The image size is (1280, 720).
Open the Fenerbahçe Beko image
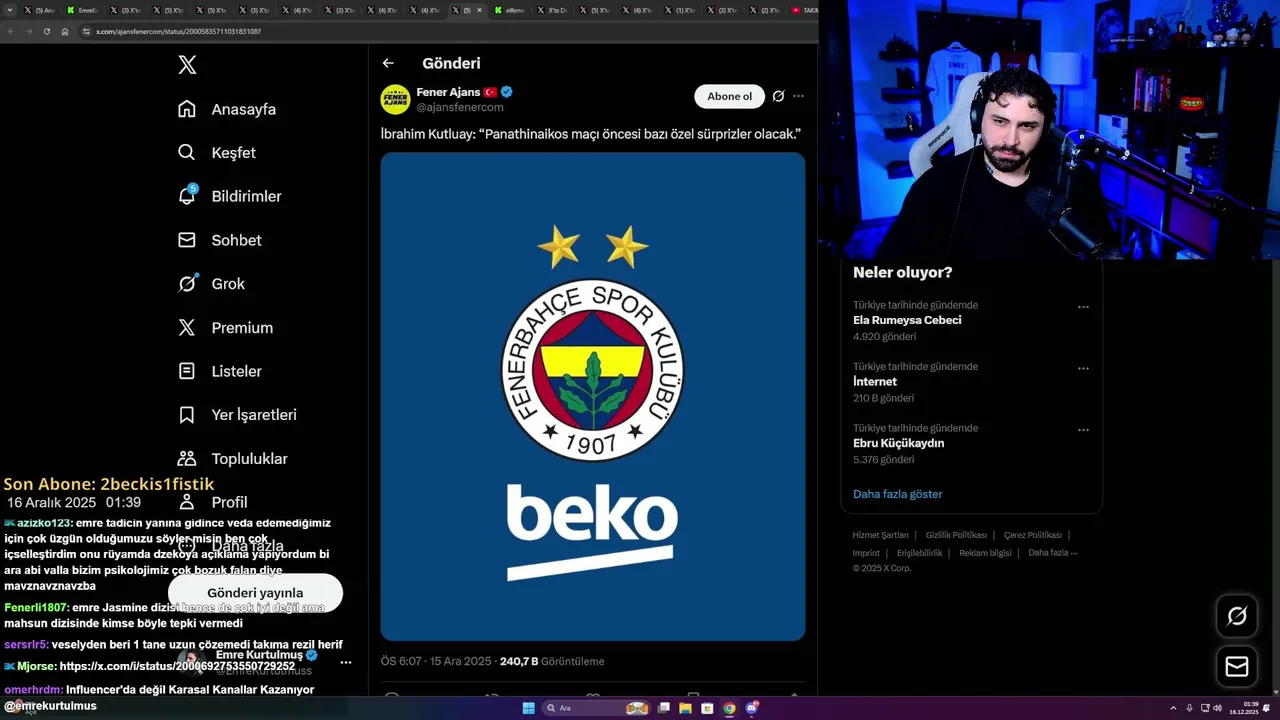click(x=592, y=396)
